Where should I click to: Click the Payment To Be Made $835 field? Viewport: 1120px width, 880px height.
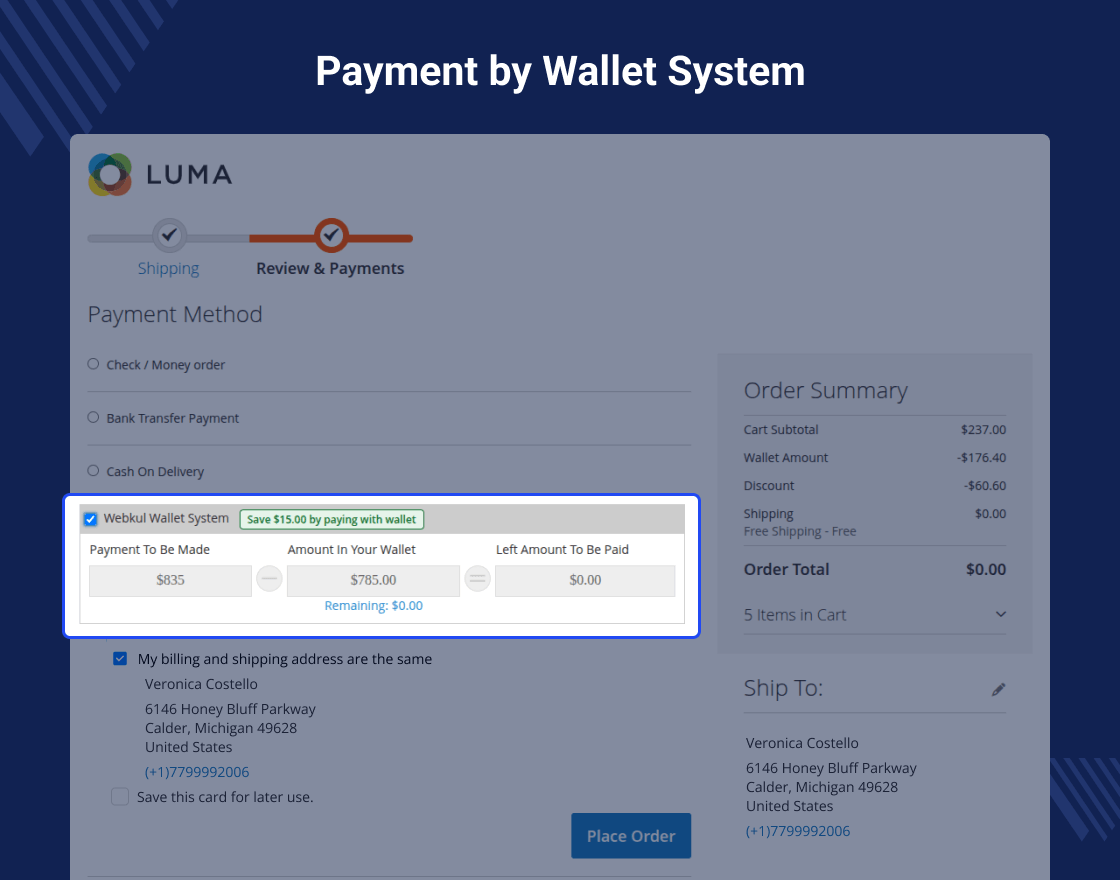pyautogui.click(x=170, y=581)
